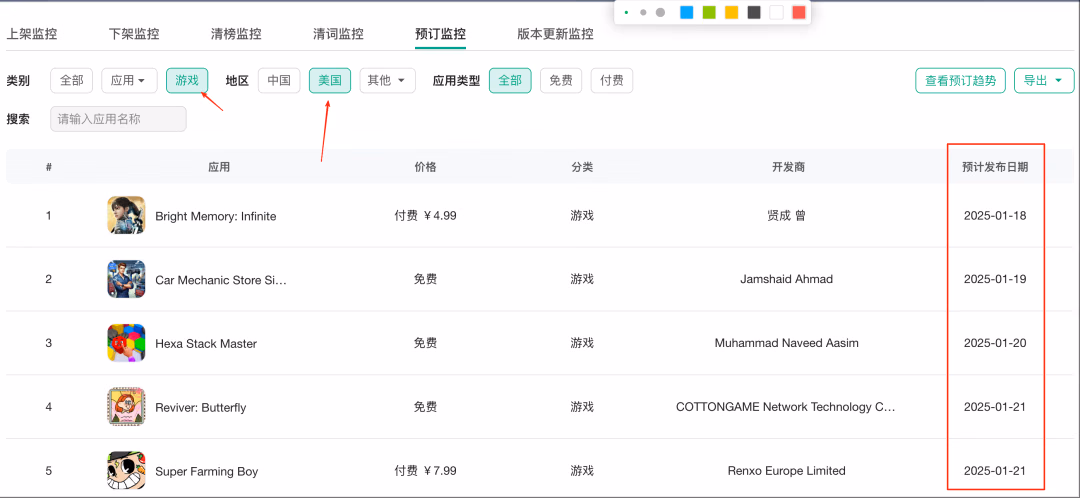
Task: Click release date 2025-01-18
Action: [995, 216]
